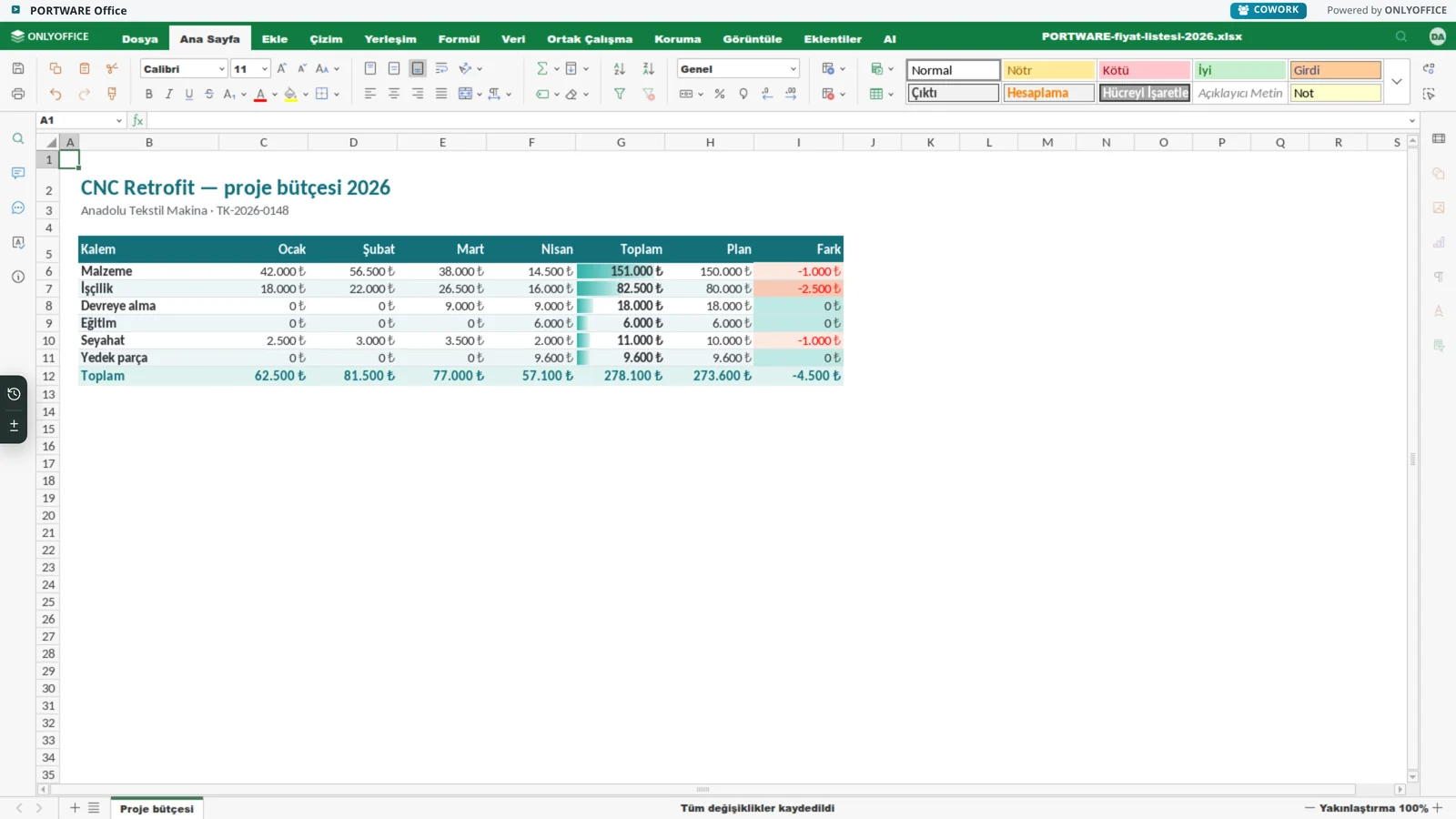The height and width of the screenshot is (819, 1456).
Task: Increase font size with the A-up icon
Action: click(282, 68)
